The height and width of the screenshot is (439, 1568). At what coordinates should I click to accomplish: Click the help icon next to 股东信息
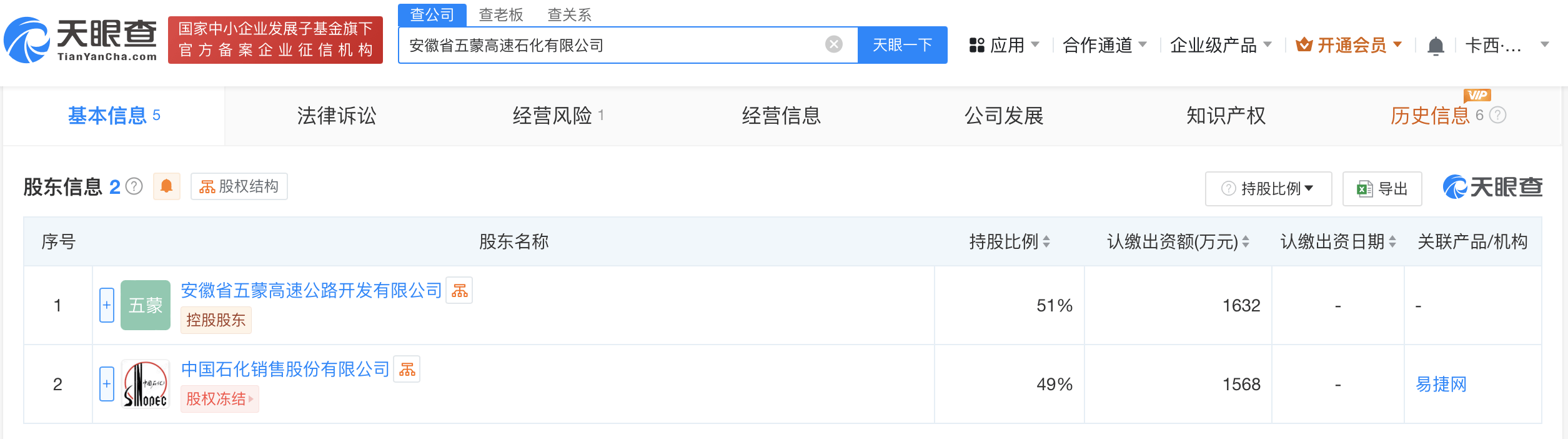click(x=134, y=186)
